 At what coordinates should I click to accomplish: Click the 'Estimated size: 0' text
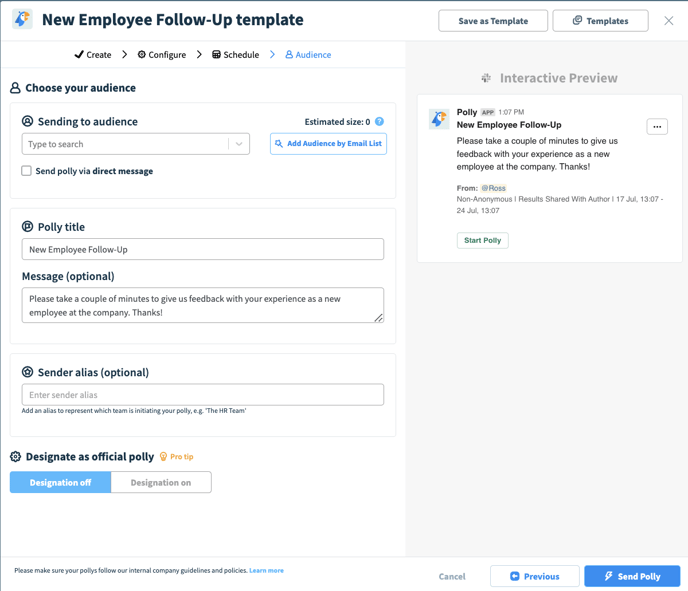tap(337, 122)
